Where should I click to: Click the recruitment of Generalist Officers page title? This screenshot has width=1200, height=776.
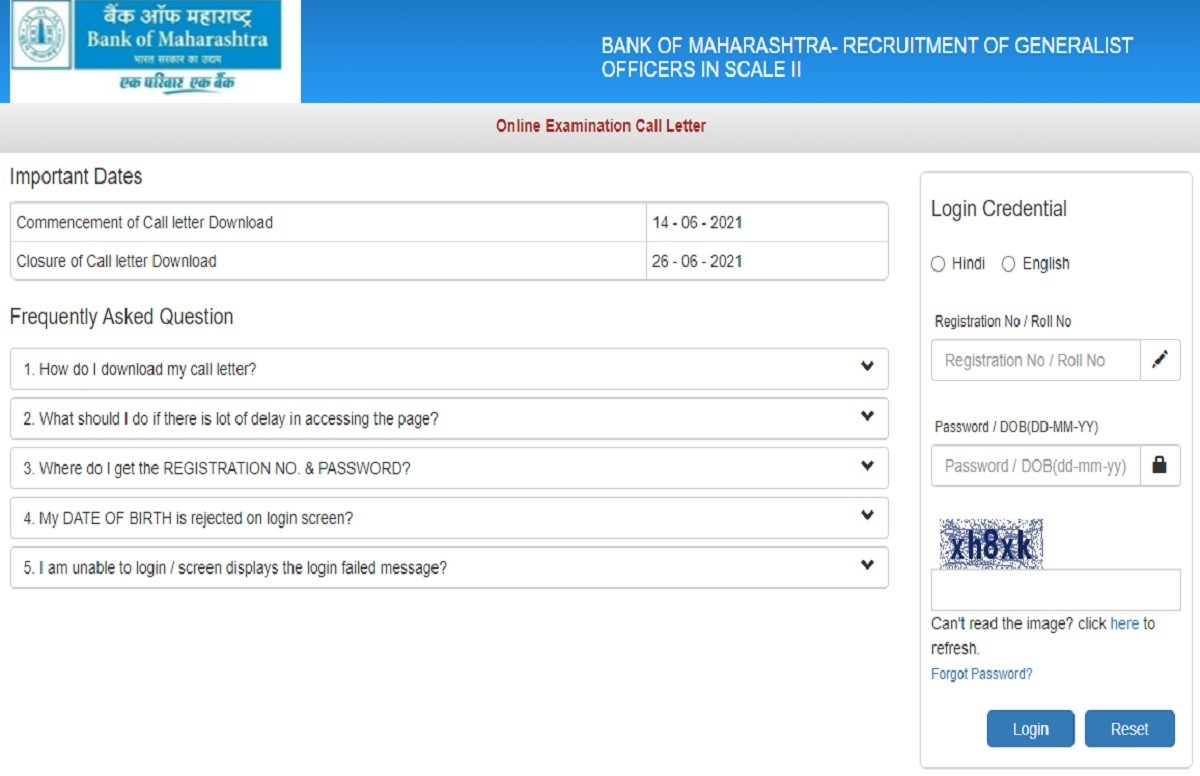866,57
